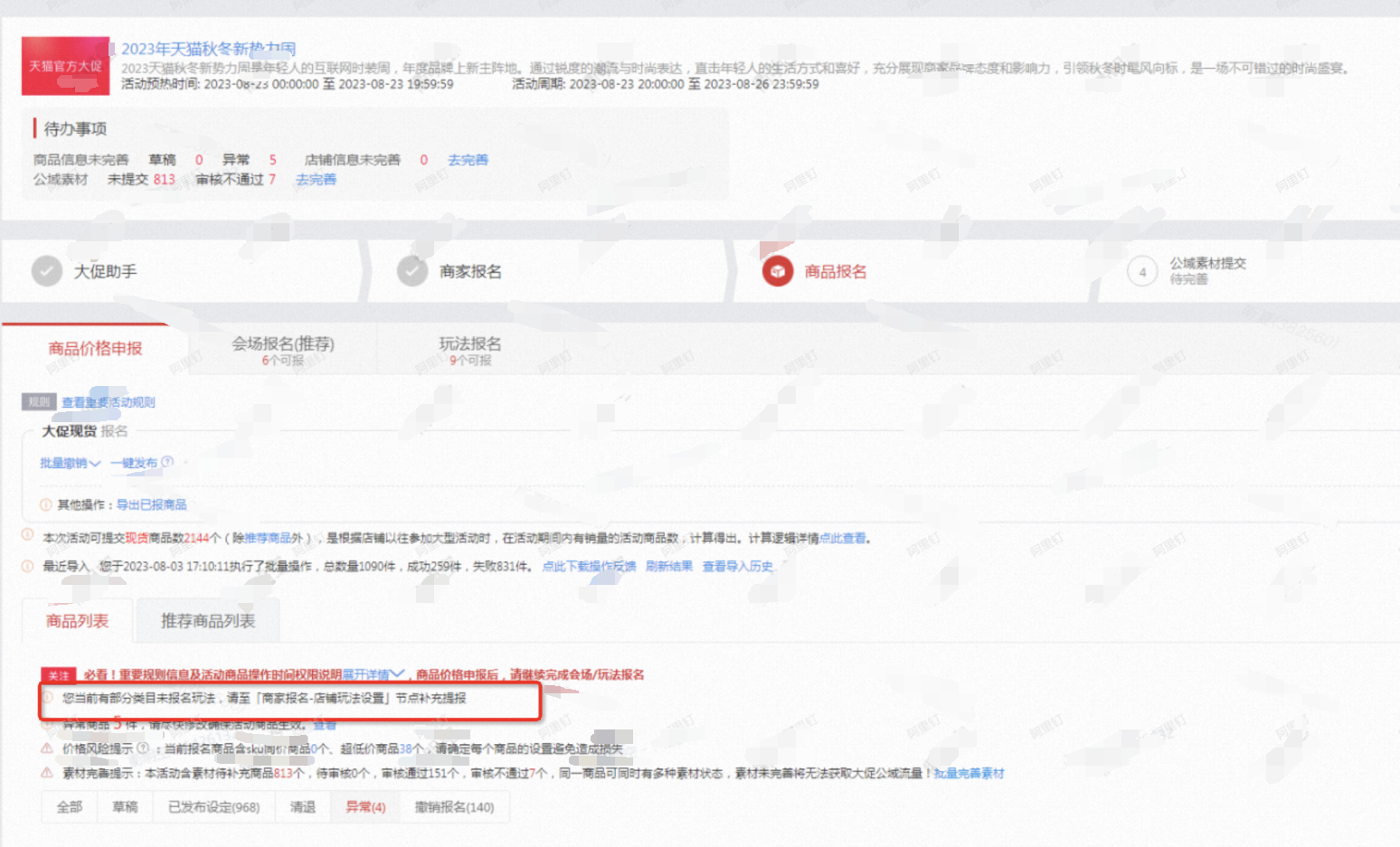
Task: Click warning triangle before 价格风险提示
Action: point(47,748)
